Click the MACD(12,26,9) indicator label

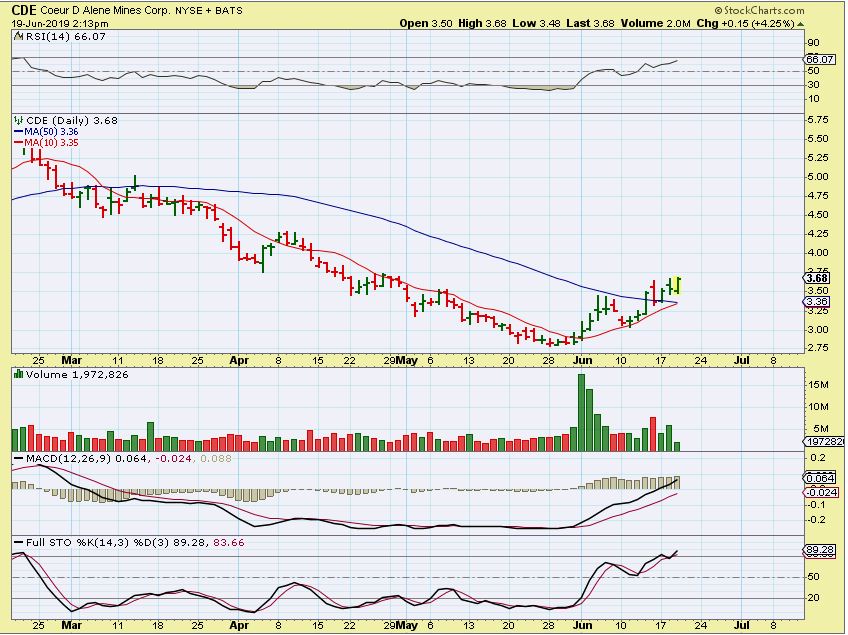(x=69, y=459)
